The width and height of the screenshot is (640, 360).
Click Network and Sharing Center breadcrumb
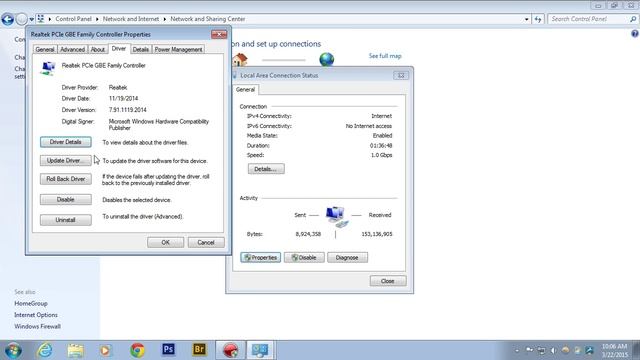click(208, 19)
